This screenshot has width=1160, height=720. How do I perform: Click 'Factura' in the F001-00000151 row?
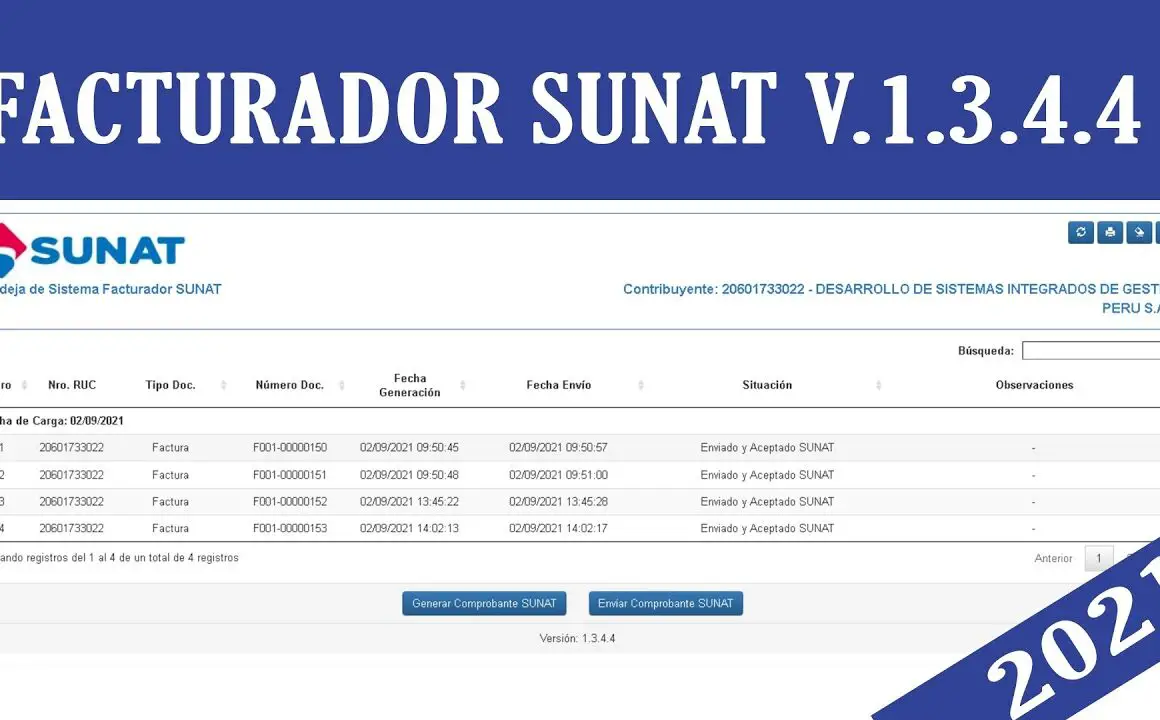click(170, 475)
